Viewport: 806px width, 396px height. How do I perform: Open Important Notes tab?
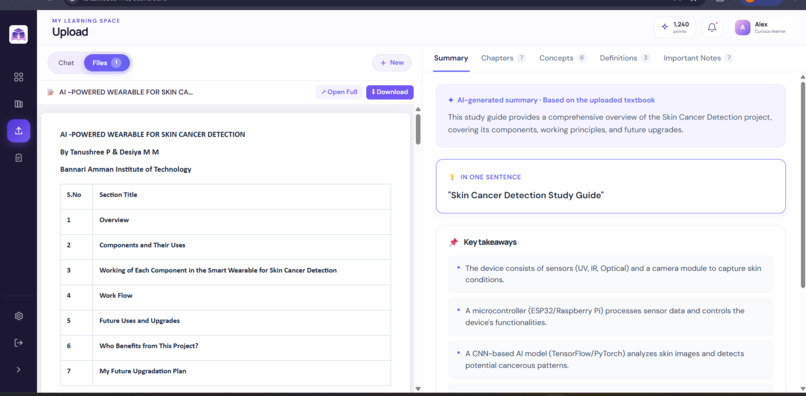698,58
